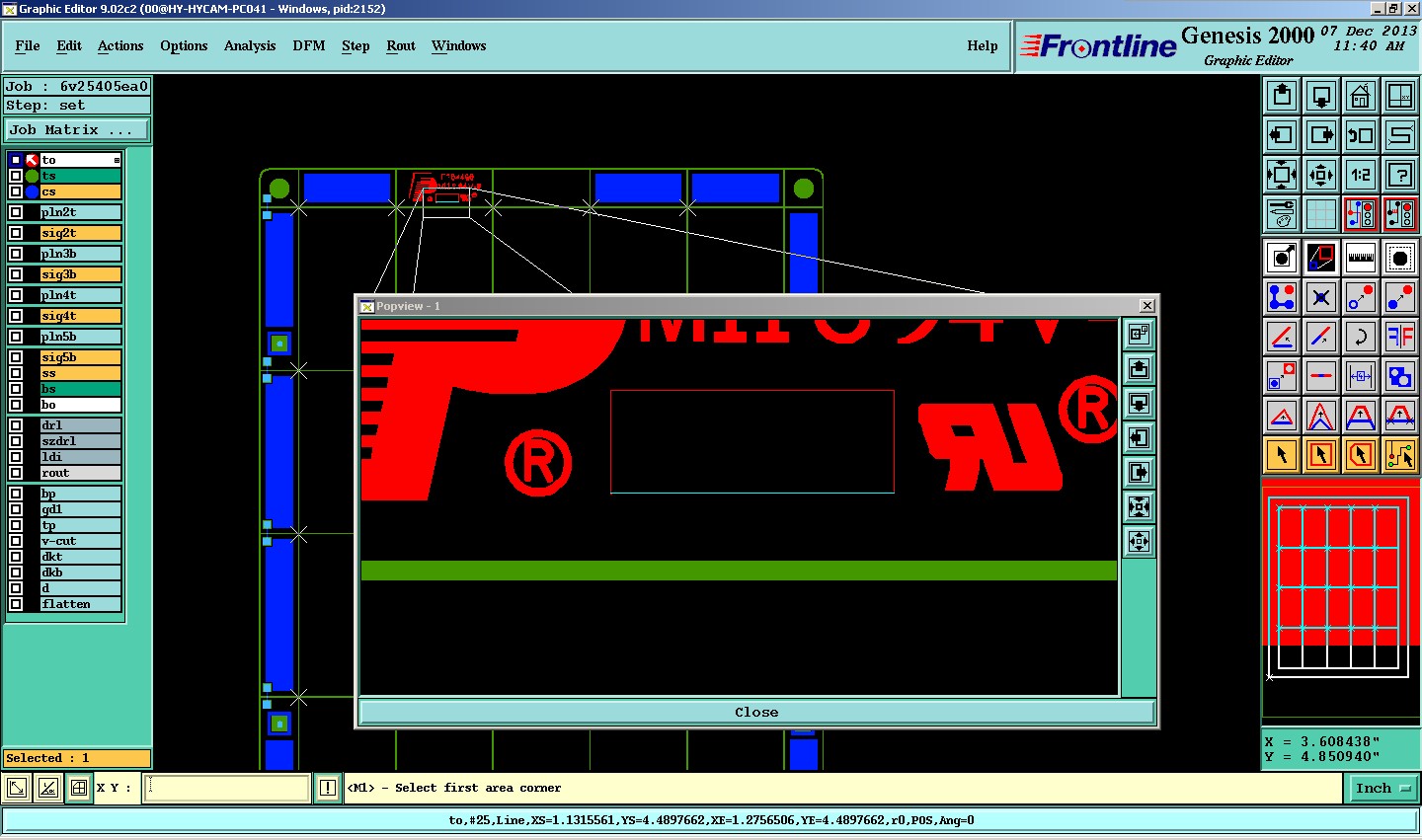Open the Analysis menu
This screenshot has width=1422, height=840.
[x=250, y=45]
